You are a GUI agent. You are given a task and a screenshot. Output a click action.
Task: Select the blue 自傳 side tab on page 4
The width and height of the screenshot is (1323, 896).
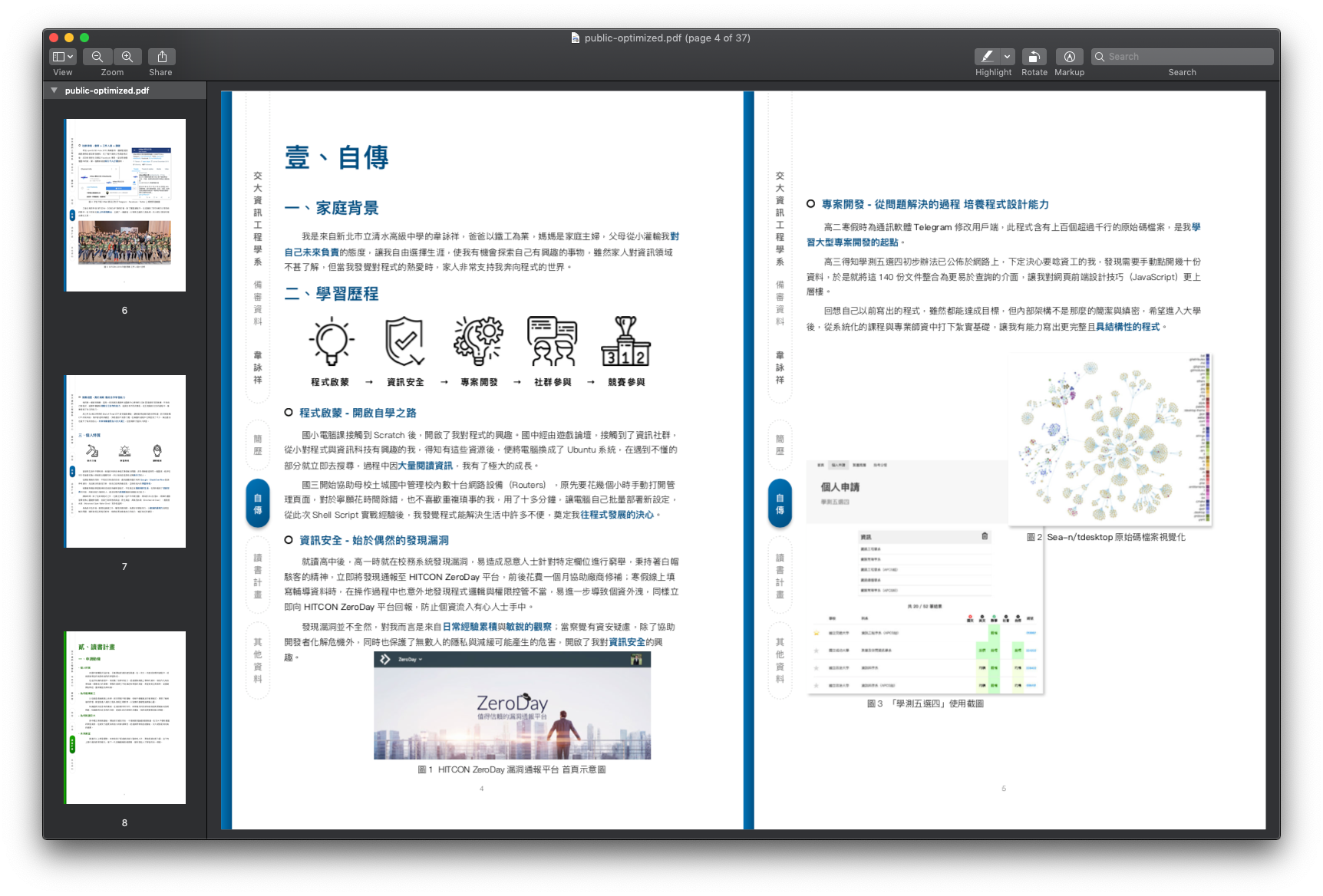(x=258, y=504)
